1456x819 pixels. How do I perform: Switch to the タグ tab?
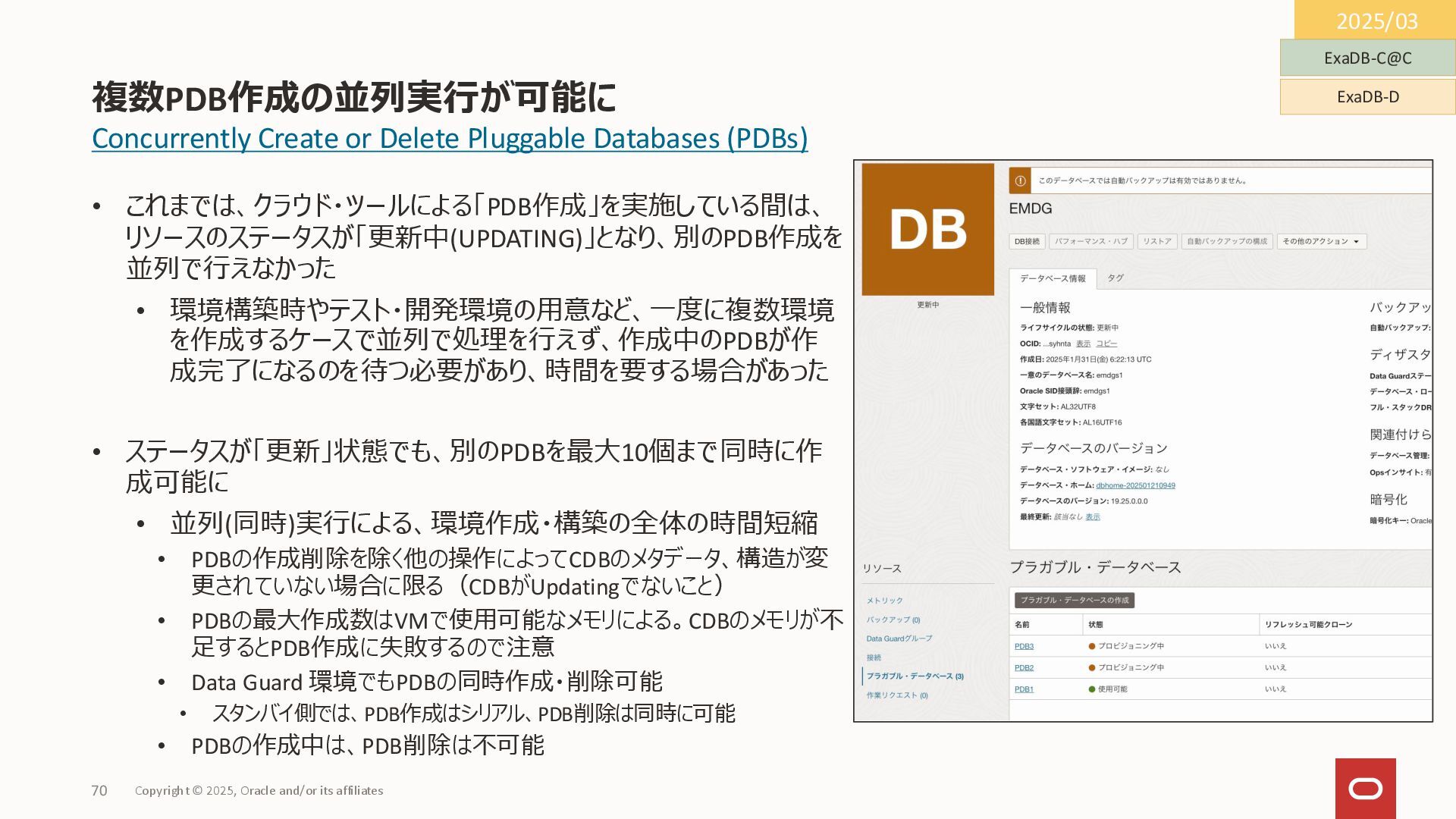(x=1115, y=278)
